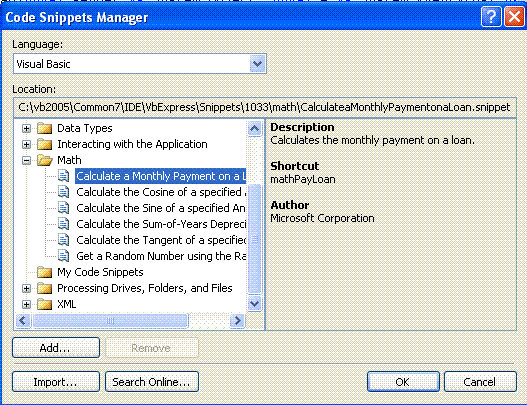Click the My Code Snippets folder icon
Image resolution: width=527 pixels, height=405 pixels.
tap(44, 272)
